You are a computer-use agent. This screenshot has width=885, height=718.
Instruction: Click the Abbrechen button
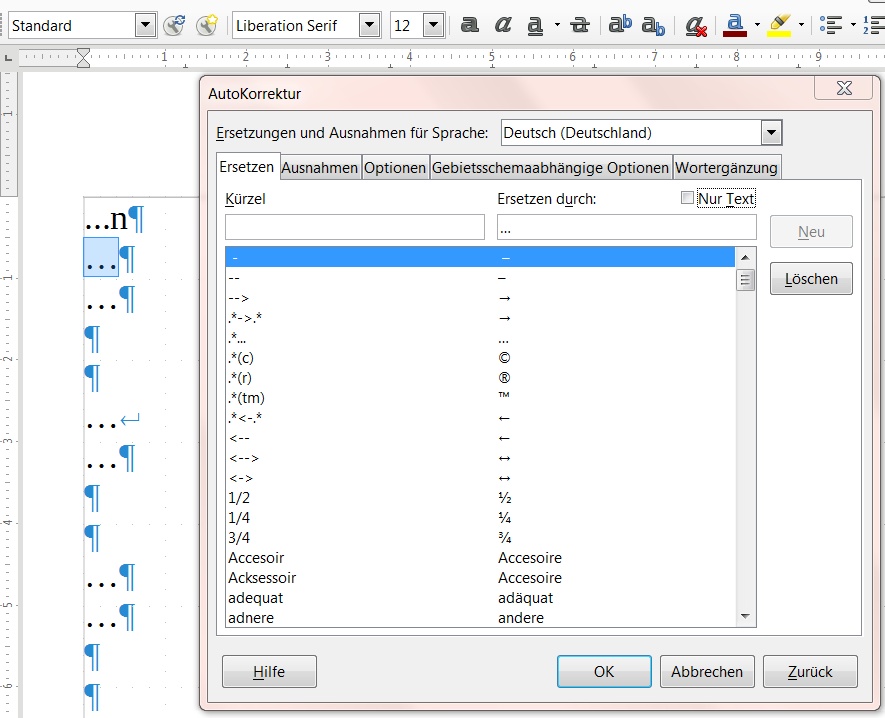(707, 672)
